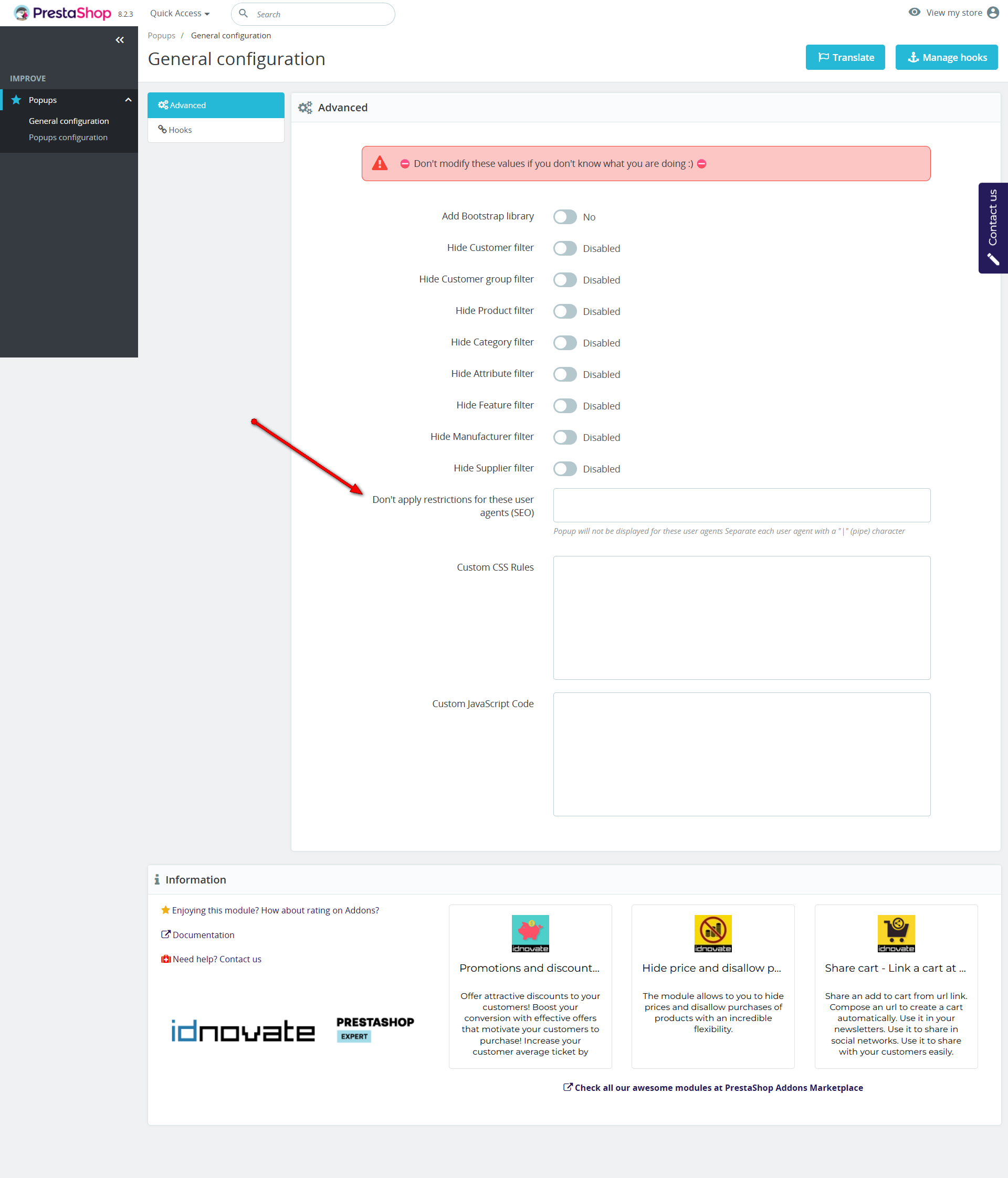
Task: Click the pencil icon on Contact us tab
Action: [993, 259]
